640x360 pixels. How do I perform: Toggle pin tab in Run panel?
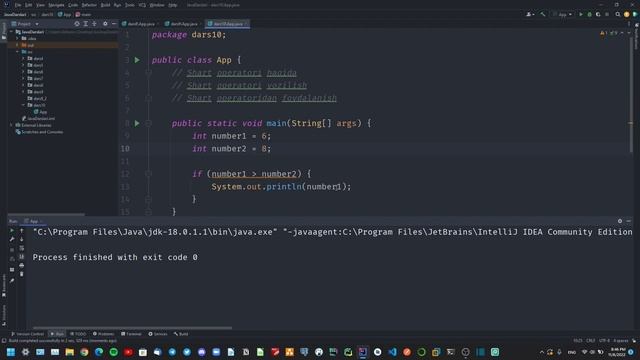point(12,280)
